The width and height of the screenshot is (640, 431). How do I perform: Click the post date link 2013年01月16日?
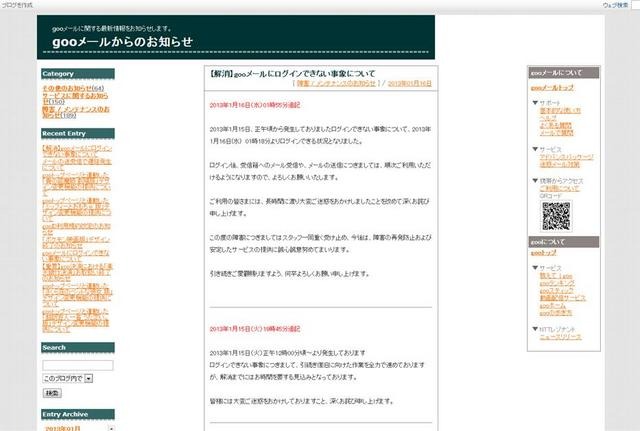(409, 83)
